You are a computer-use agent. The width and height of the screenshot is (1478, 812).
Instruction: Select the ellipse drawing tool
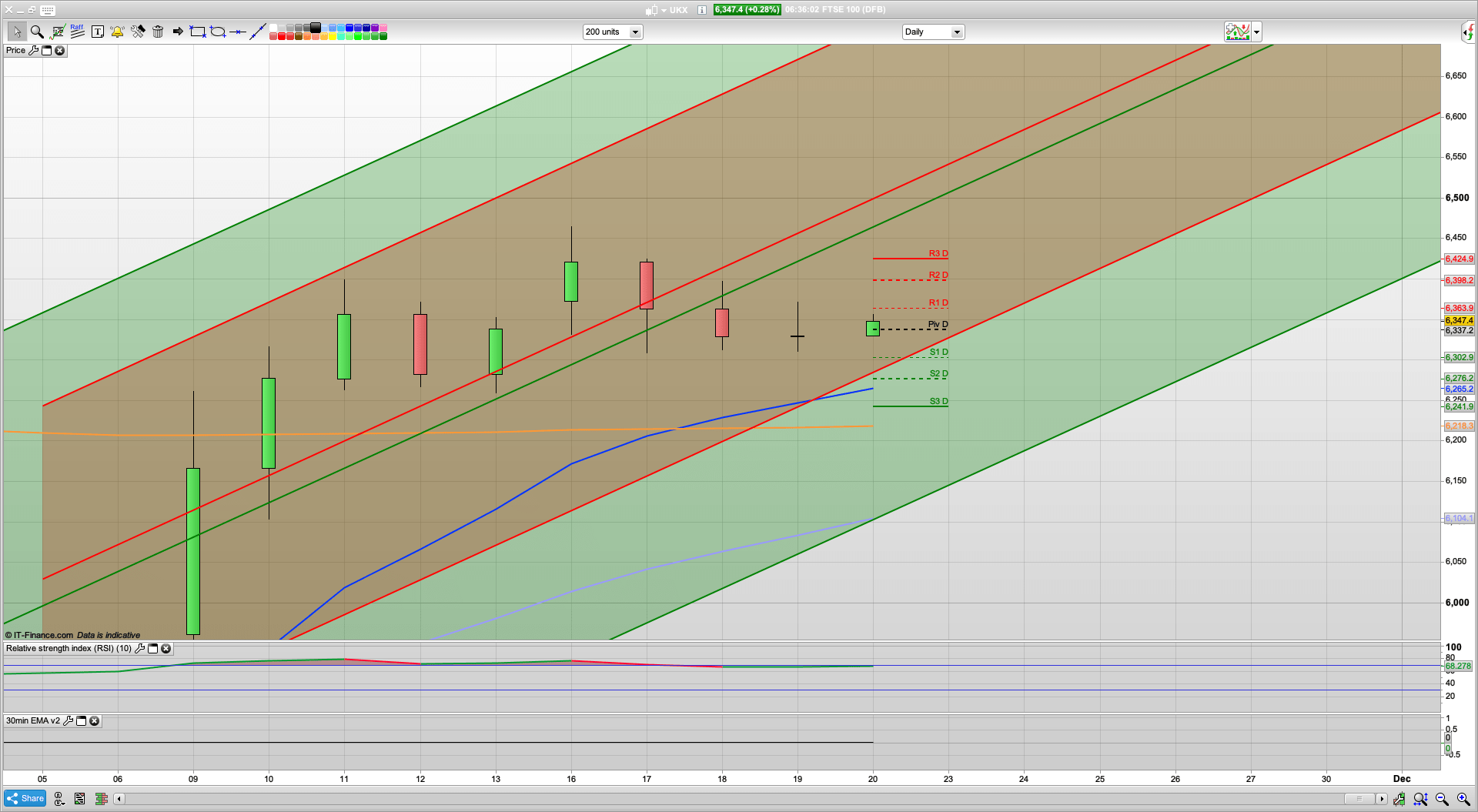(216, 32)
